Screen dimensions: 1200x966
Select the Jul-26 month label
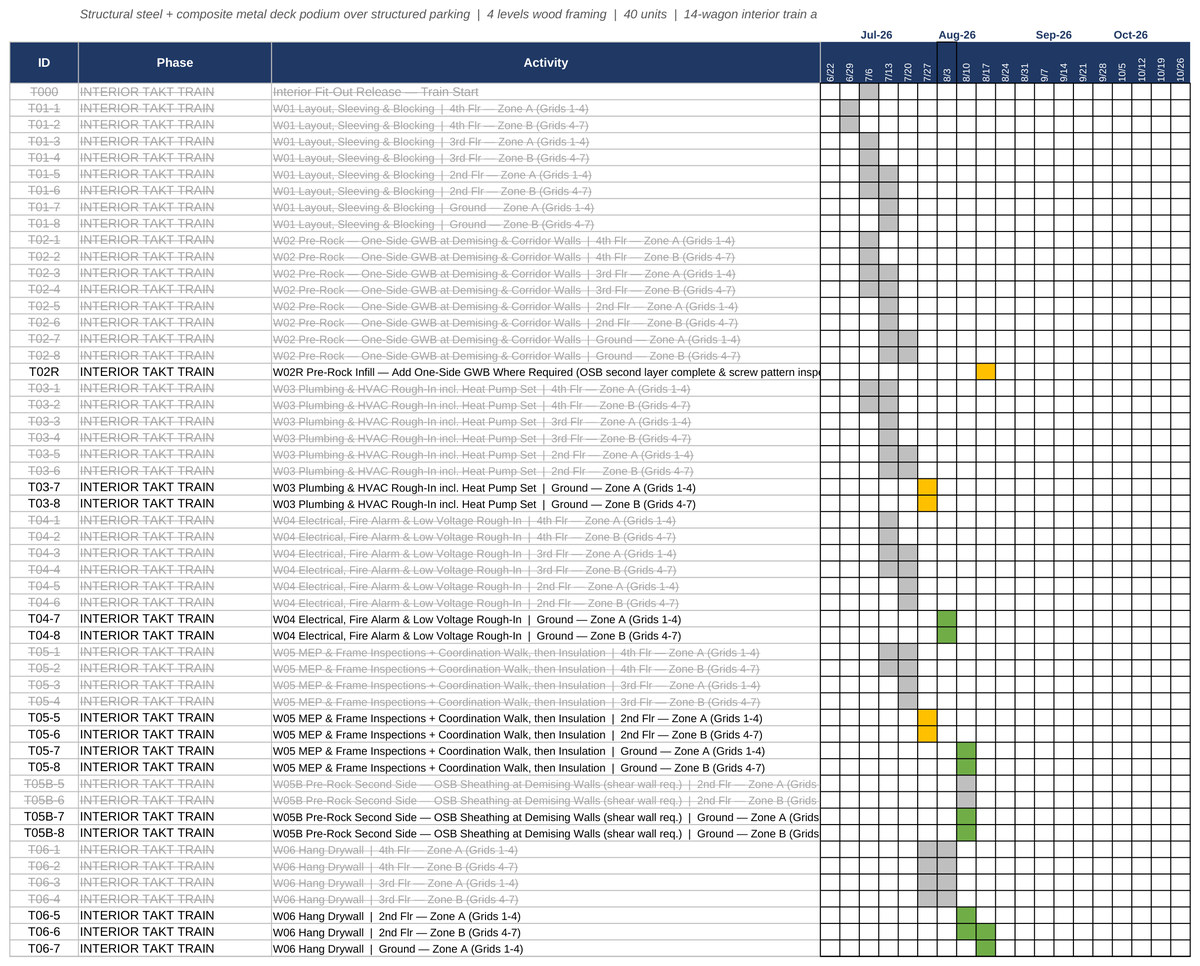pos(876,35)
